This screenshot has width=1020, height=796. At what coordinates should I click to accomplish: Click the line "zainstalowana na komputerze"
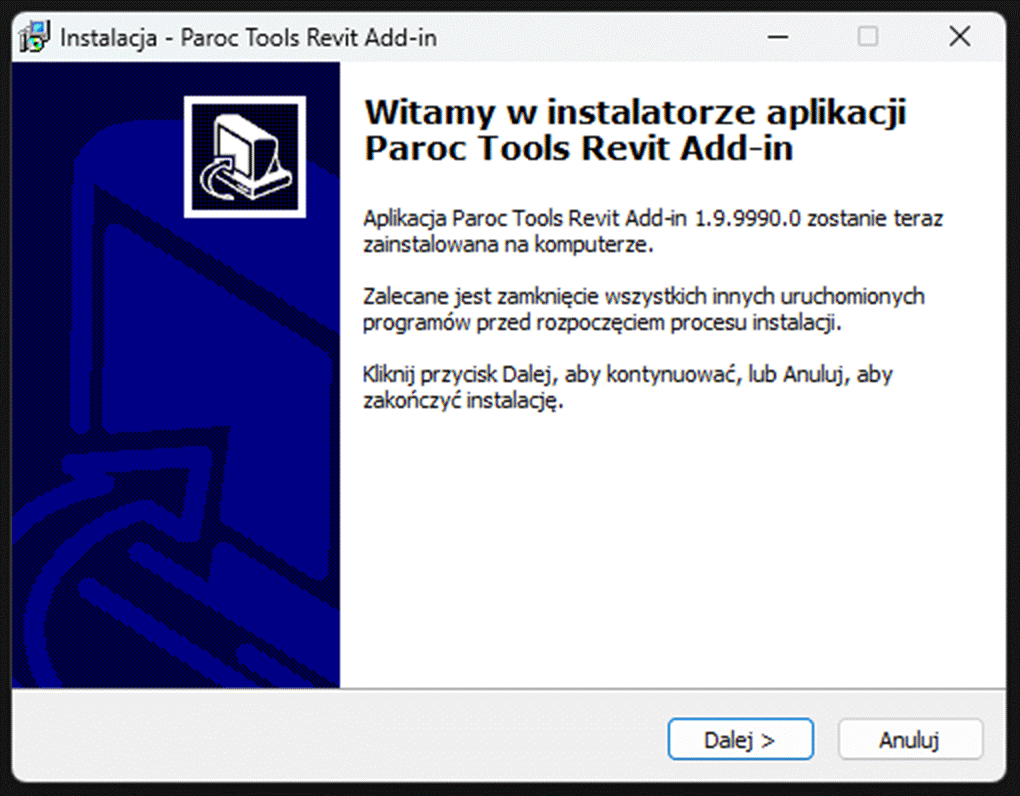[508, 244]
